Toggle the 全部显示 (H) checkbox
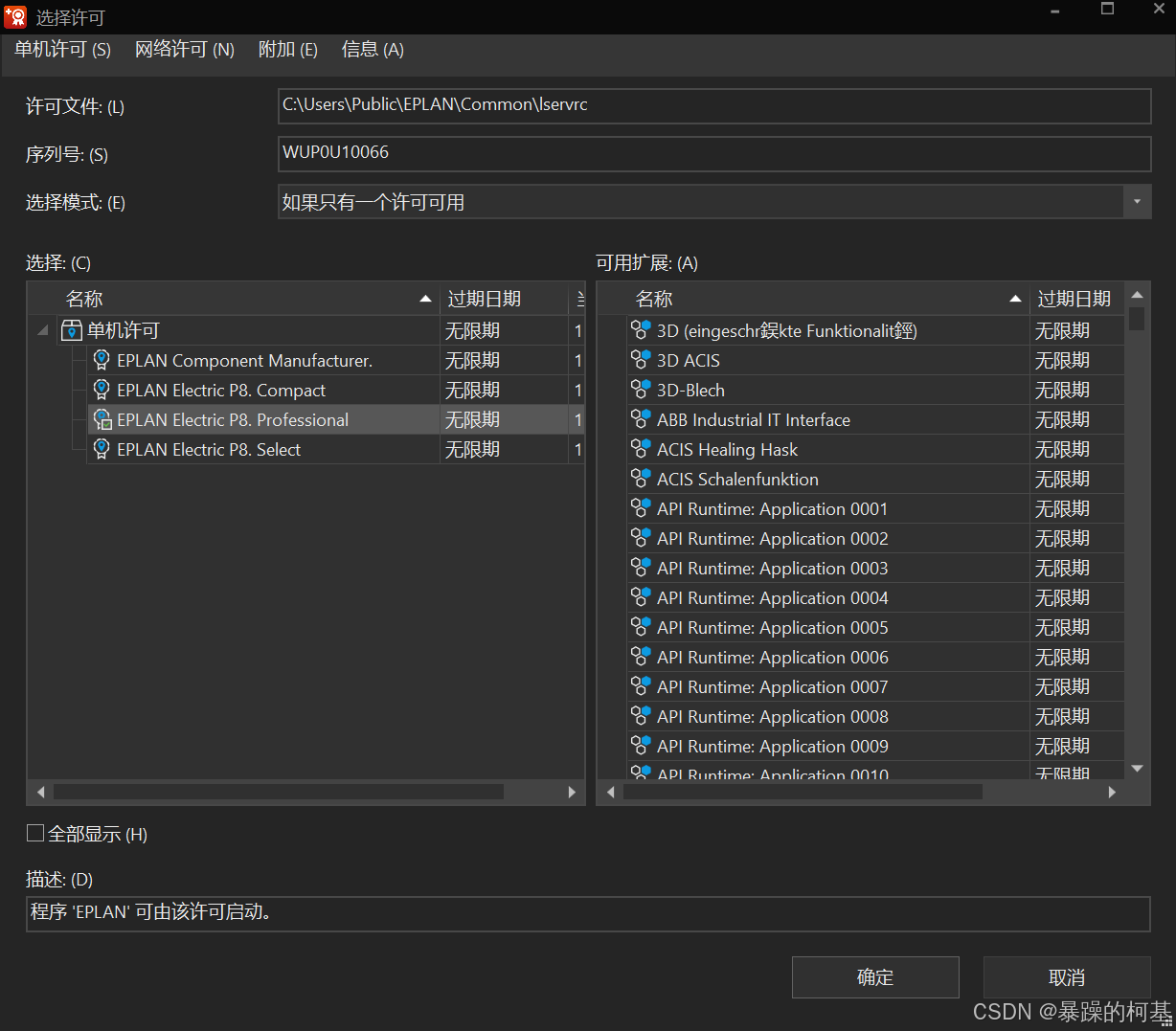1176x1031 pixels. pyautogui.click(x=35, y=834)
